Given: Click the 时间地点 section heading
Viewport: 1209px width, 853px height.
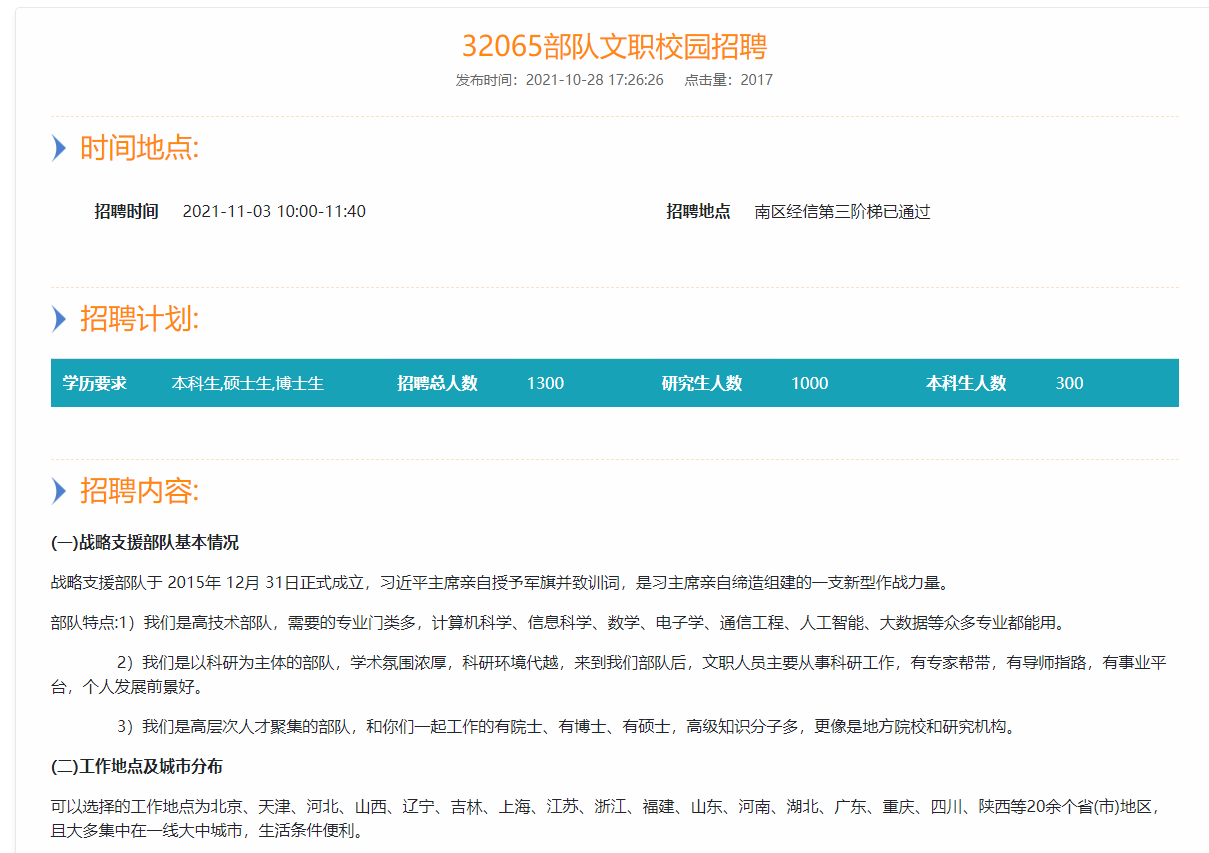Looking at the screenshot, I should [x=140, y=149].
